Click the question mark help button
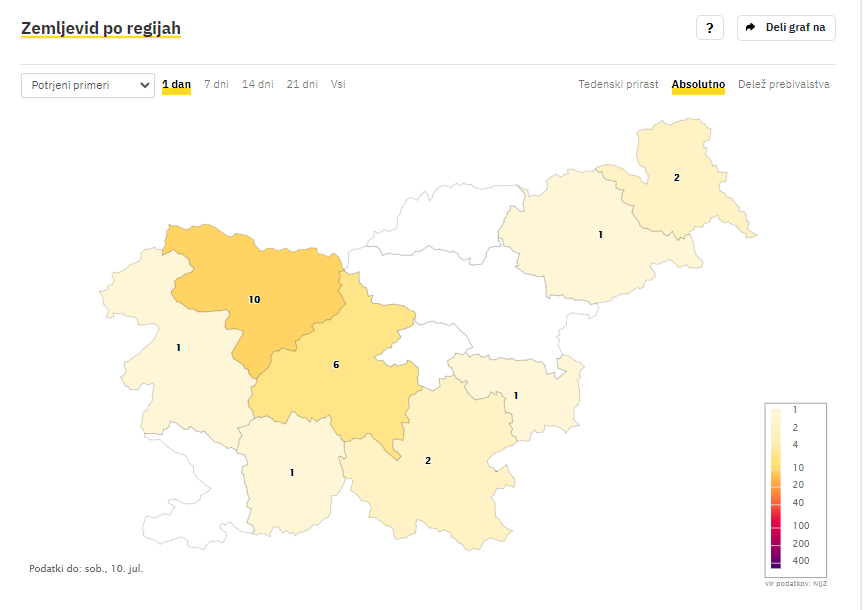This screenshot has width=863, height=610. (x=709, y=28)
